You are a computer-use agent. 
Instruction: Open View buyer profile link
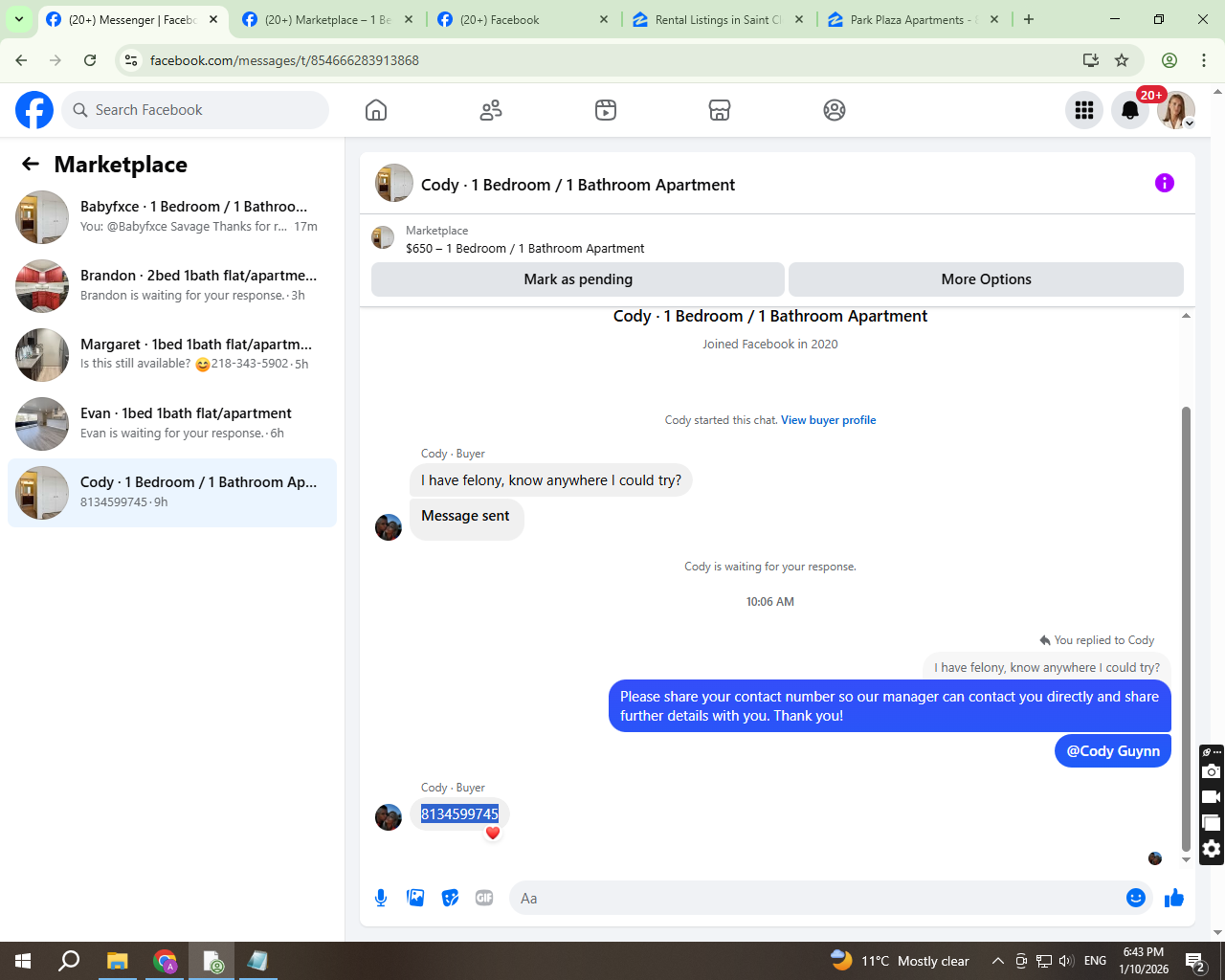click(828, 420)
